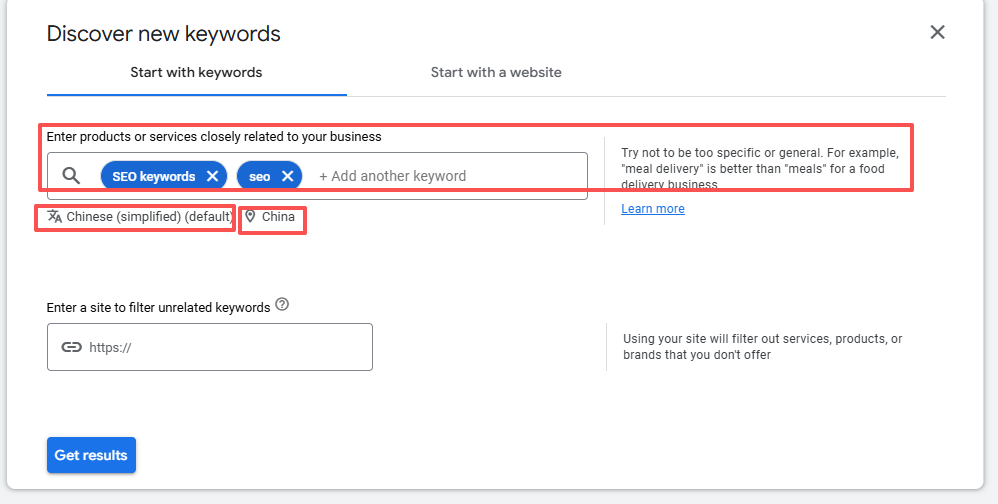This screenshot has height=504, width=998.
Task: Click the magnifying glass search icon
Action: pyautogui.click(x=71, y=176)
